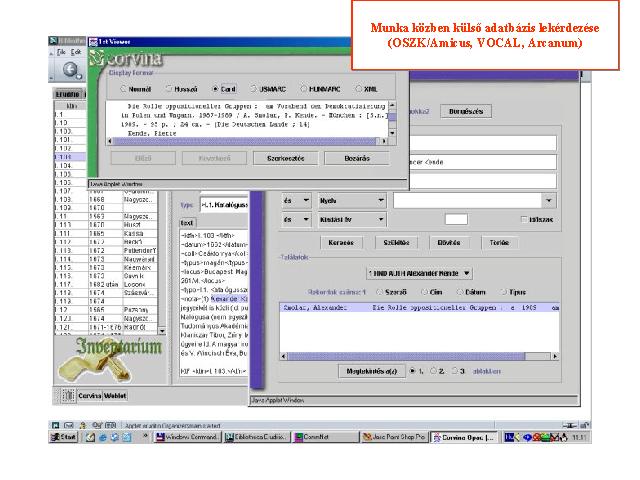
Task: Switch to Jasc Paint Shop Pro taskbar button
Action: 395,437
